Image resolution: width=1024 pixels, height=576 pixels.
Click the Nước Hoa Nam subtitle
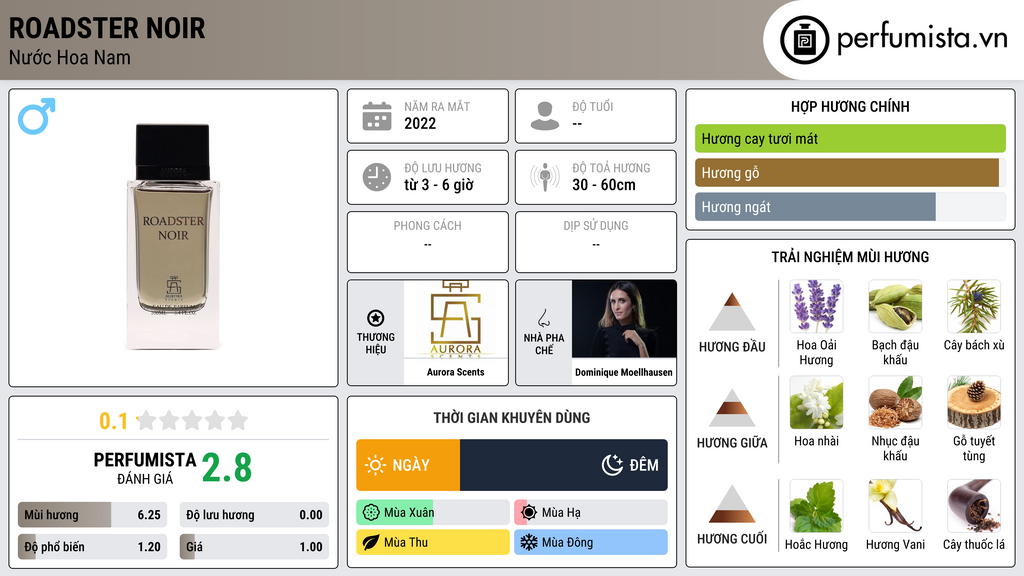click(70, 57)
